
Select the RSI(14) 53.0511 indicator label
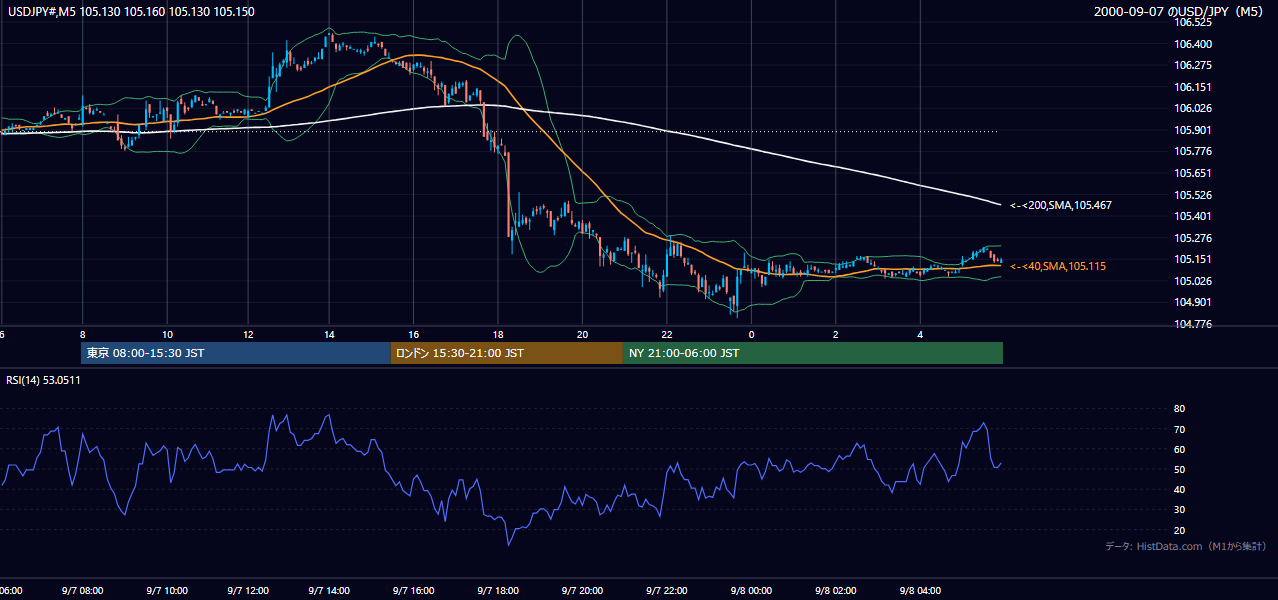[43, 380]
